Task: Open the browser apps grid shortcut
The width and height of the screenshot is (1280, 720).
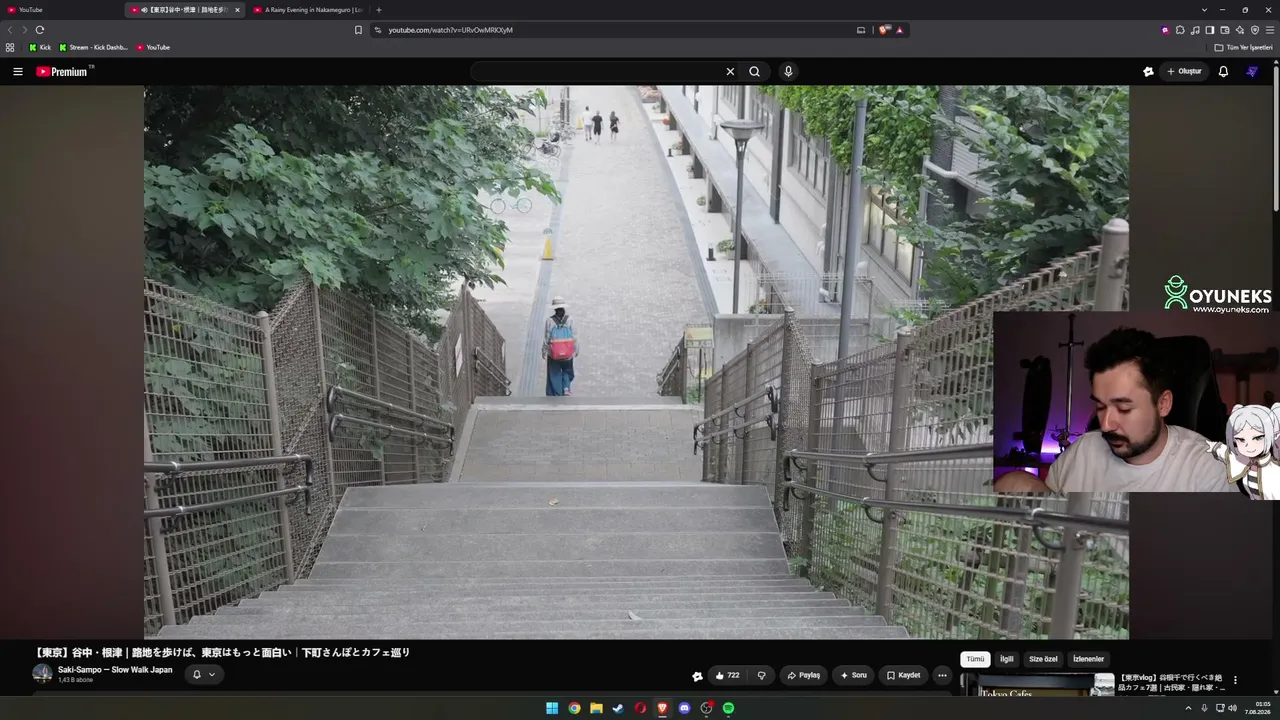Action: (x=10, y=47)
